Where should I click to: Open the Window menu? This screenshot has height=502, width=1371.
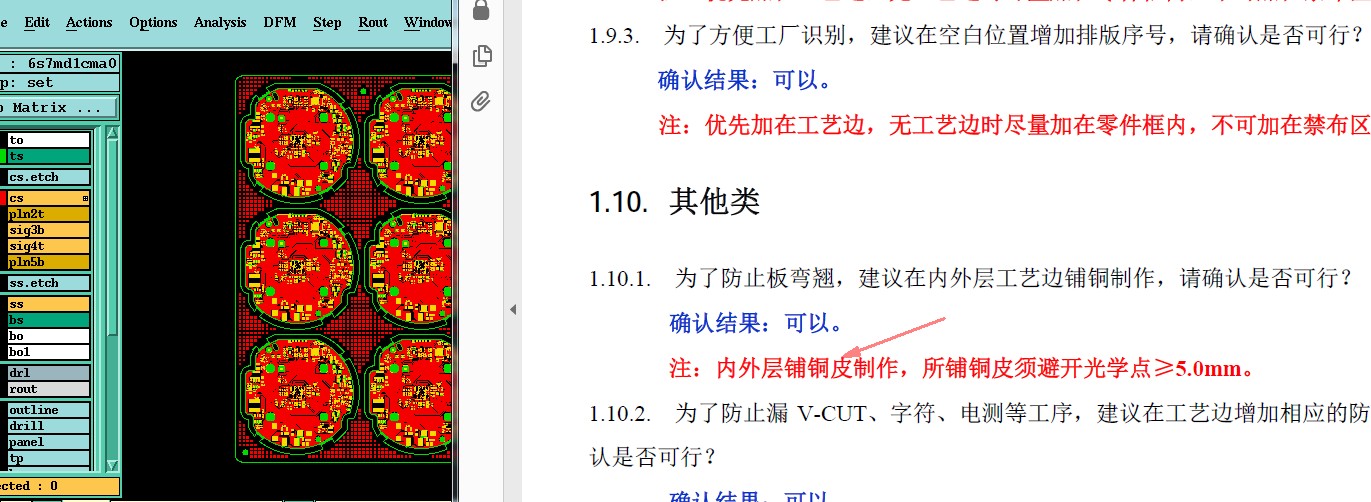coord(428,22)
